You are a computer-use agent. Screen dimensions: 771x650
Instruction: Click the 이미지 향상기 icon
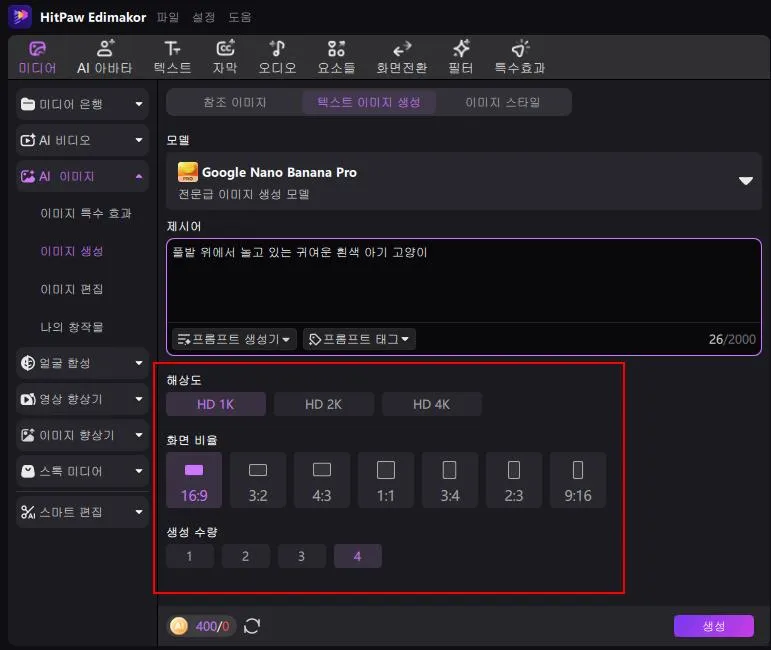[28, 435]
